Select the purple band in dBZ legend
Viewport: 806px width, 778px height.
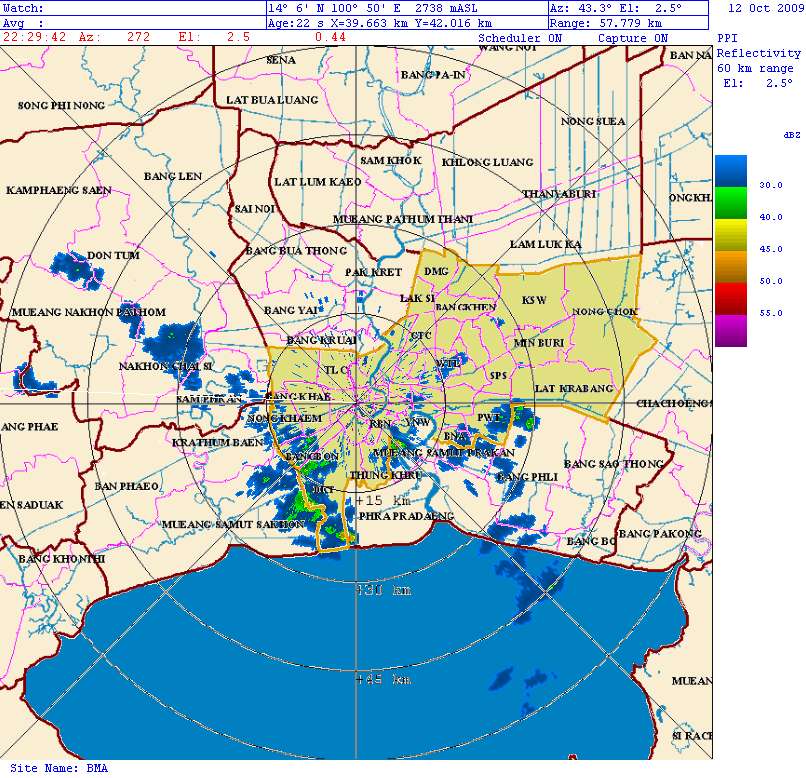(x=730, y=331)
